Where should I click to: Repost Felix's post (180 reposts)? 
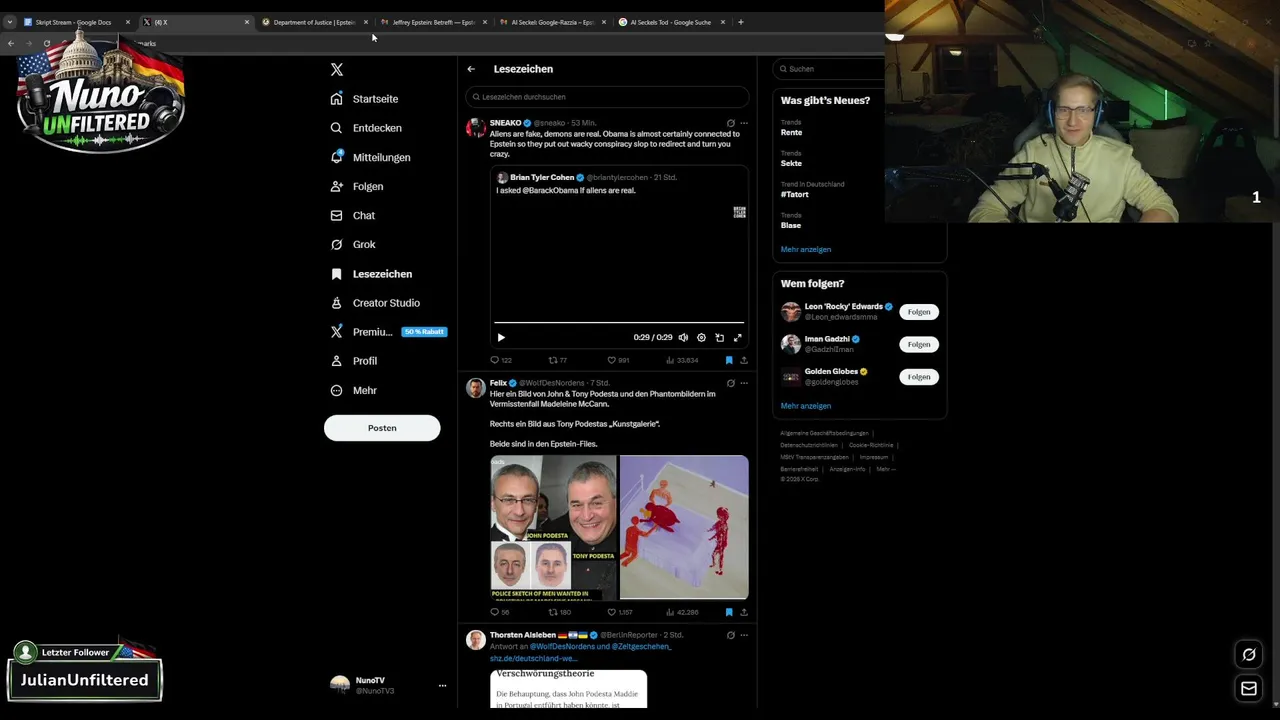(559, 612)
